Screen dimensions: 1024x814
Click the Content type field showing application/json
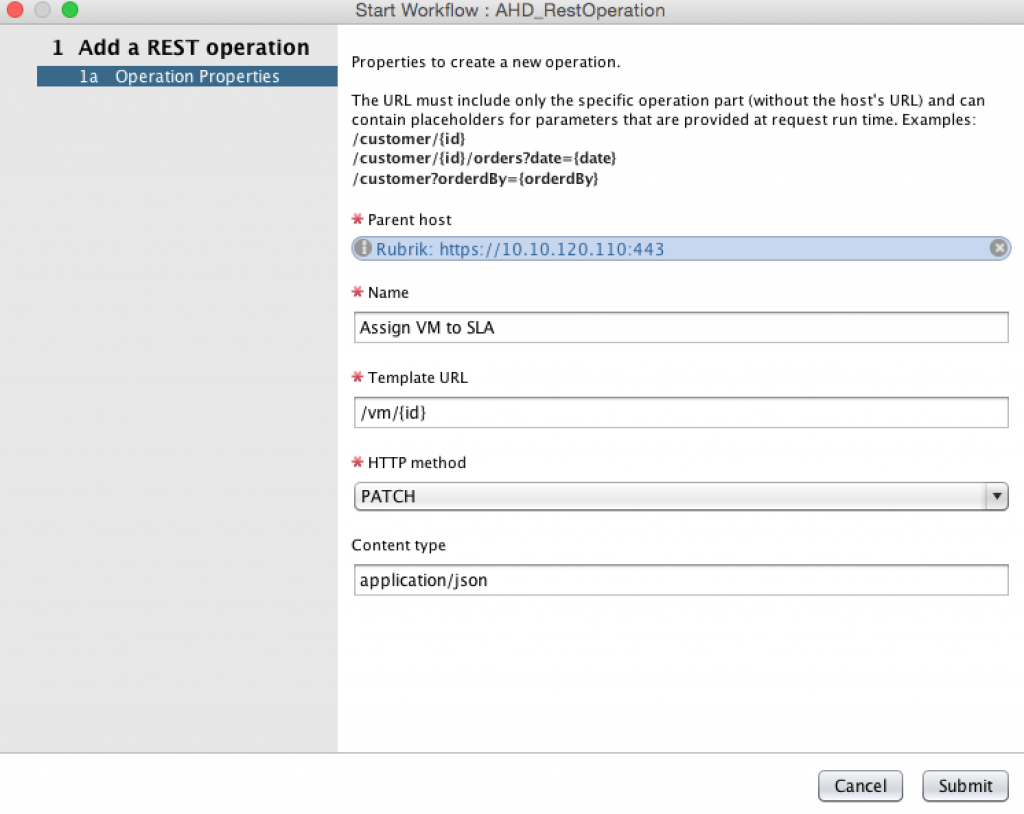coord(680,580)
